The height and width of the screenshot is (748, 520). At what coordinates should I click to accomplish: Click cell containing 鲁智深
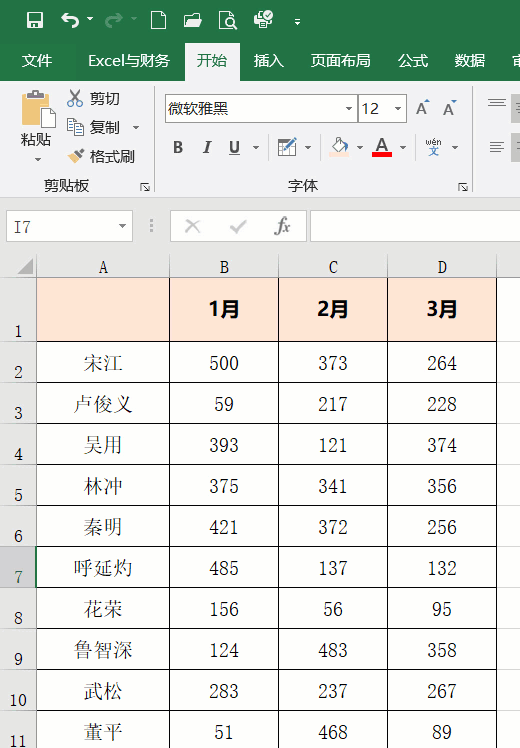click(103, 650)
